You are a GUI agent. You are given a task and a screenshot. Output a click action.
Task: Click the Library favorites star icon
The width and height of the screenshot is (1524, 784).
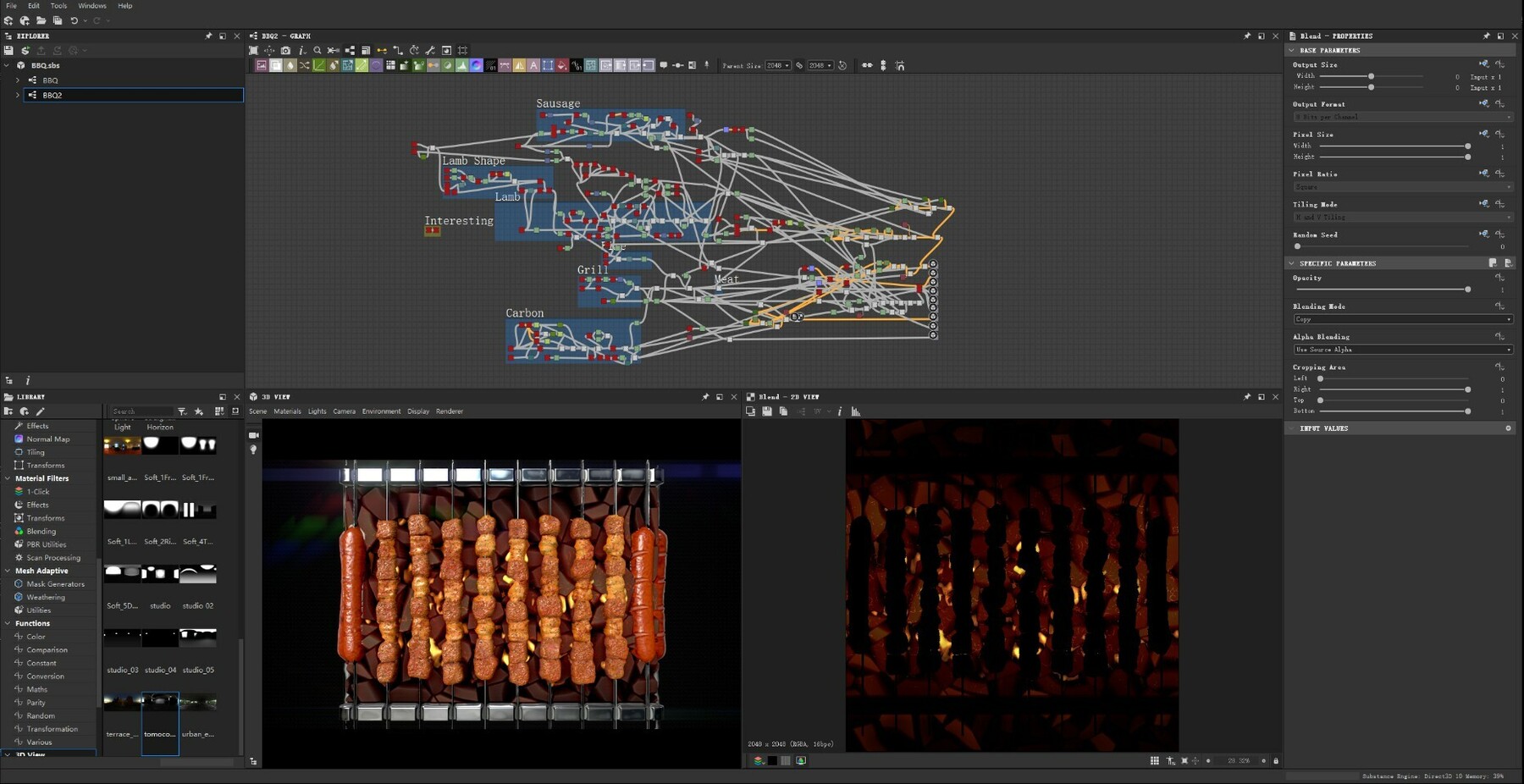point(199,411)
